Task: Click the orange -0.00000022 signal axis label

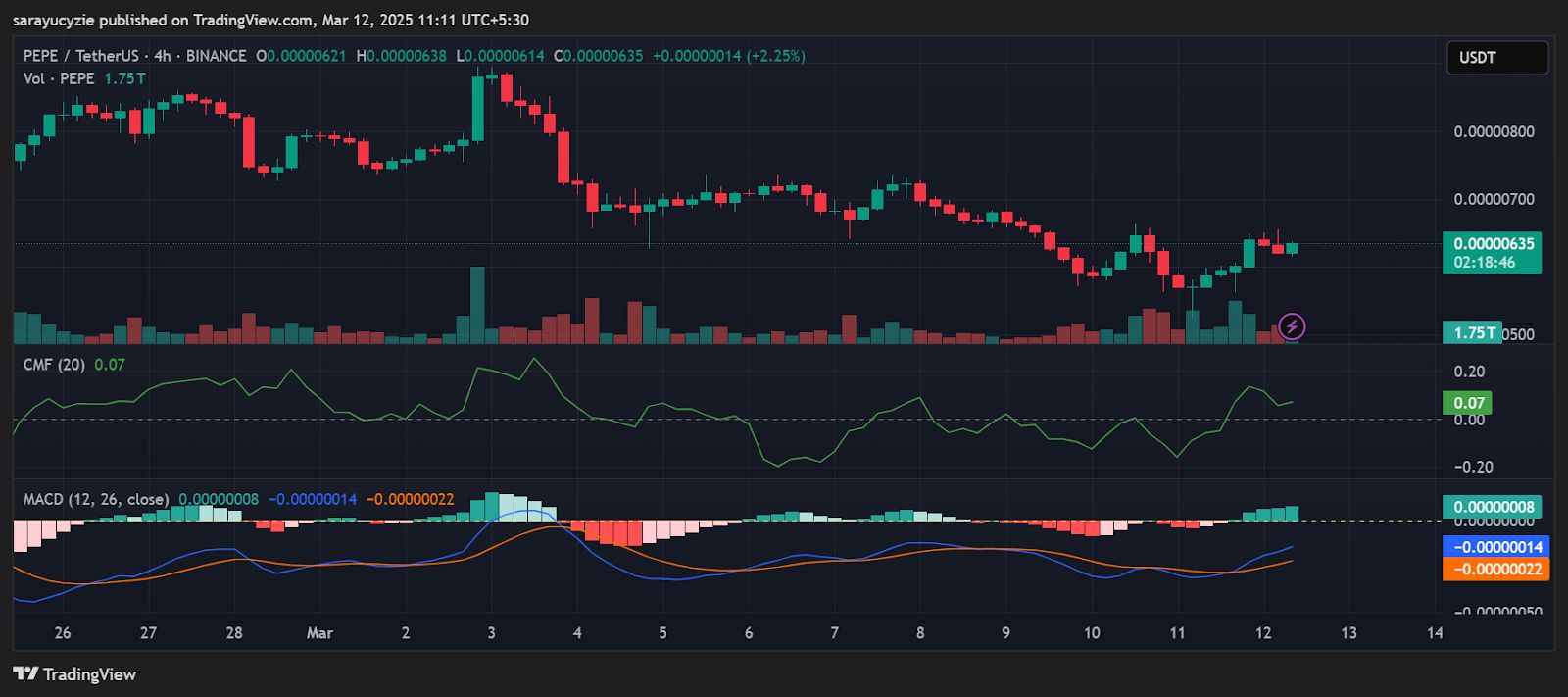Action: coord(1496,570)
